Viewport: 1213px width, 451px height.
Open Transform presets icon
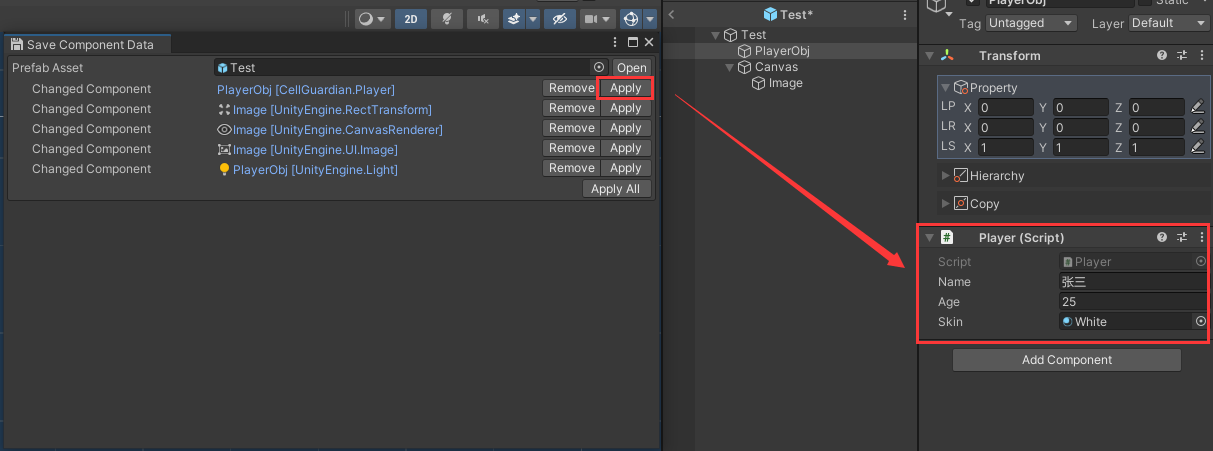1181,56
